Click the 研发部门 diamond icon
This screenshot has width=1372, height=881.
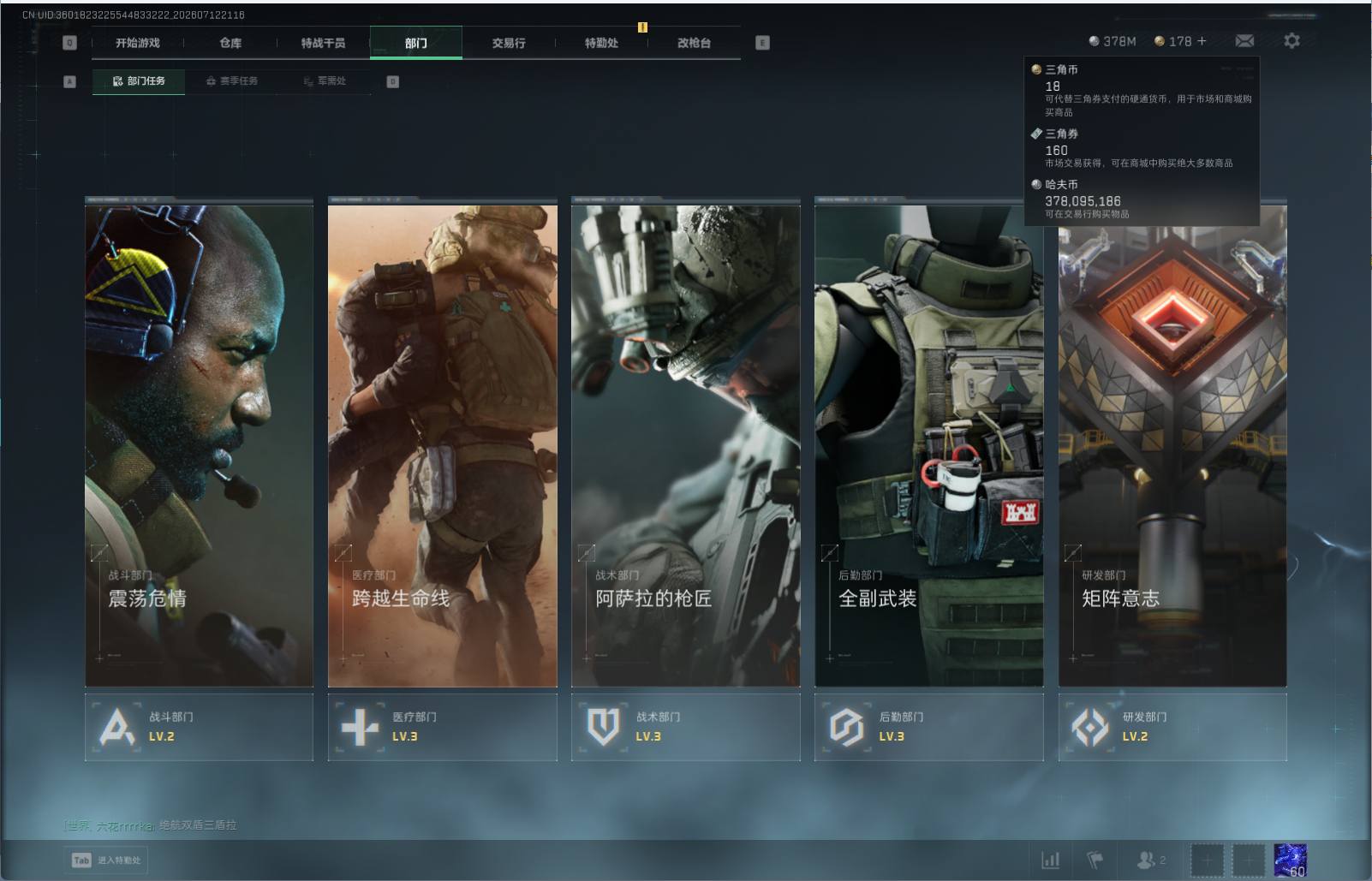click(1089, 727)
